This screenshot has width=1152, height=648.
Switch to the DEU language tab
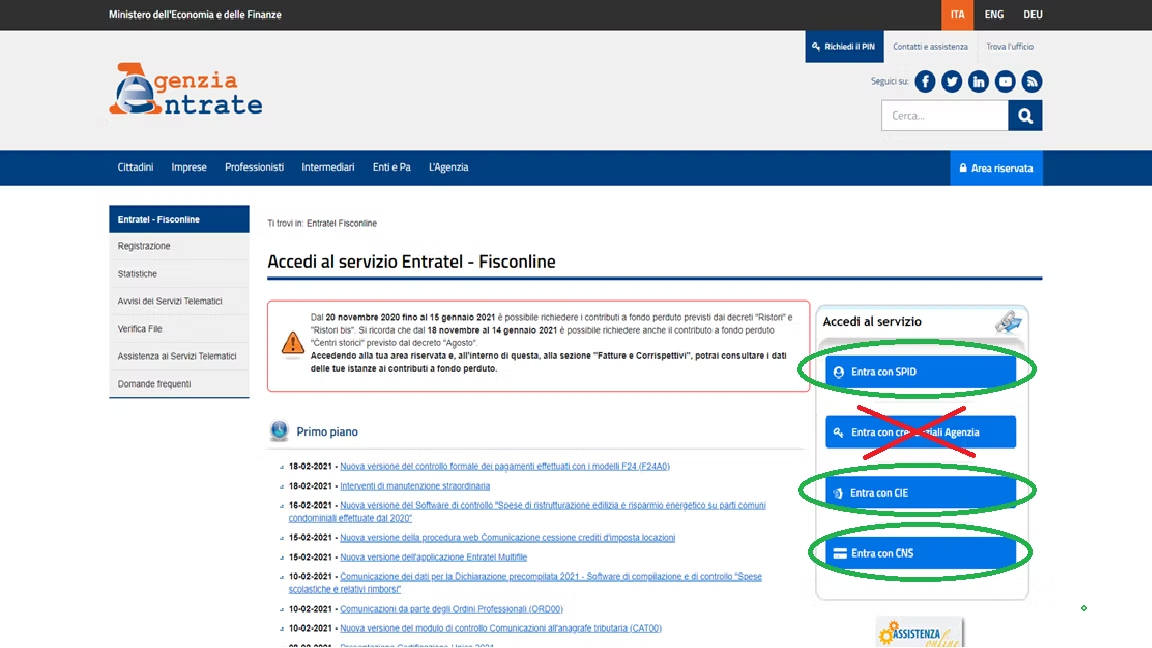pos(1032,14)
